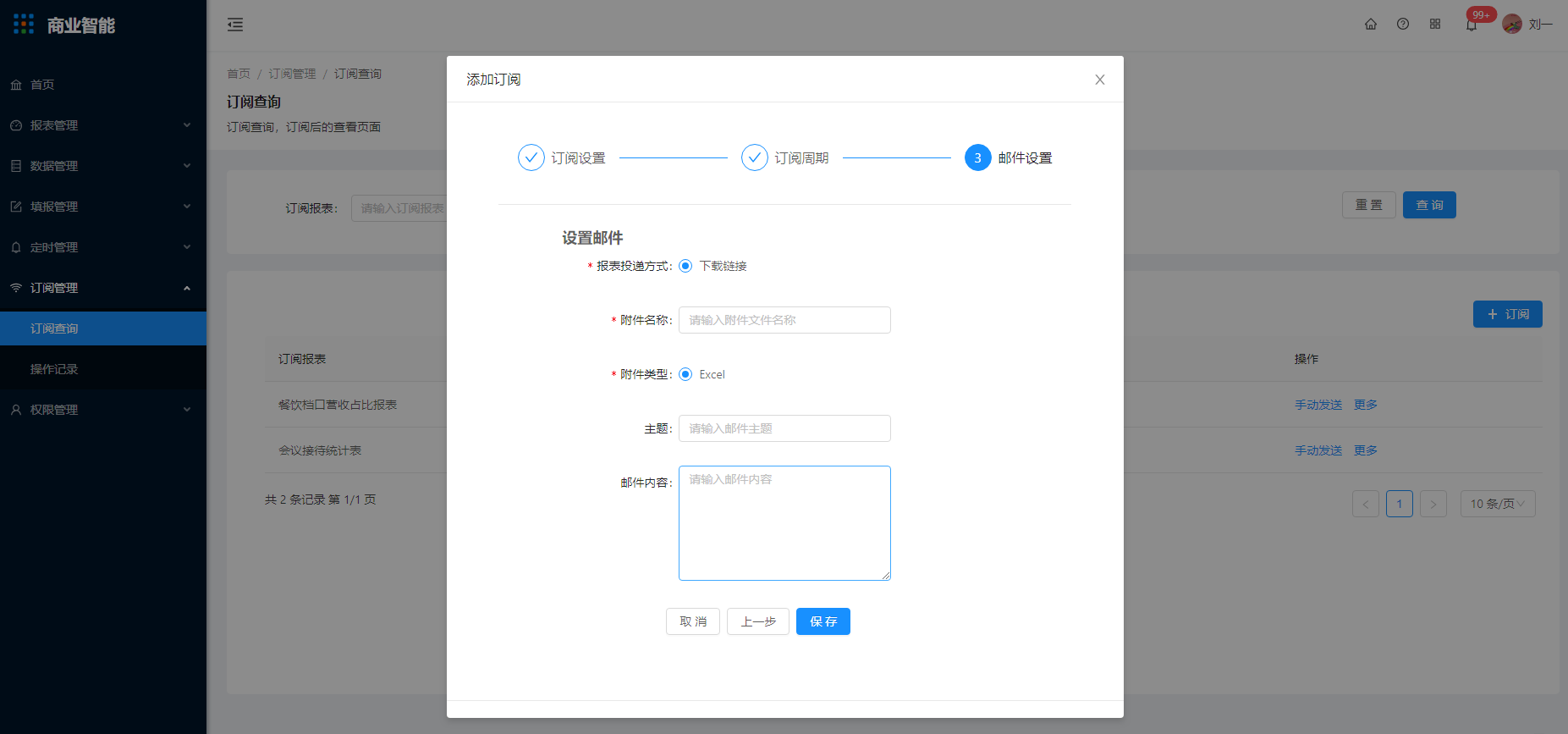Click the 餐饮档口营收占比报表 table cell
Image resolution: width=1568 pixels, height=734 pixels.
[338, 405]
